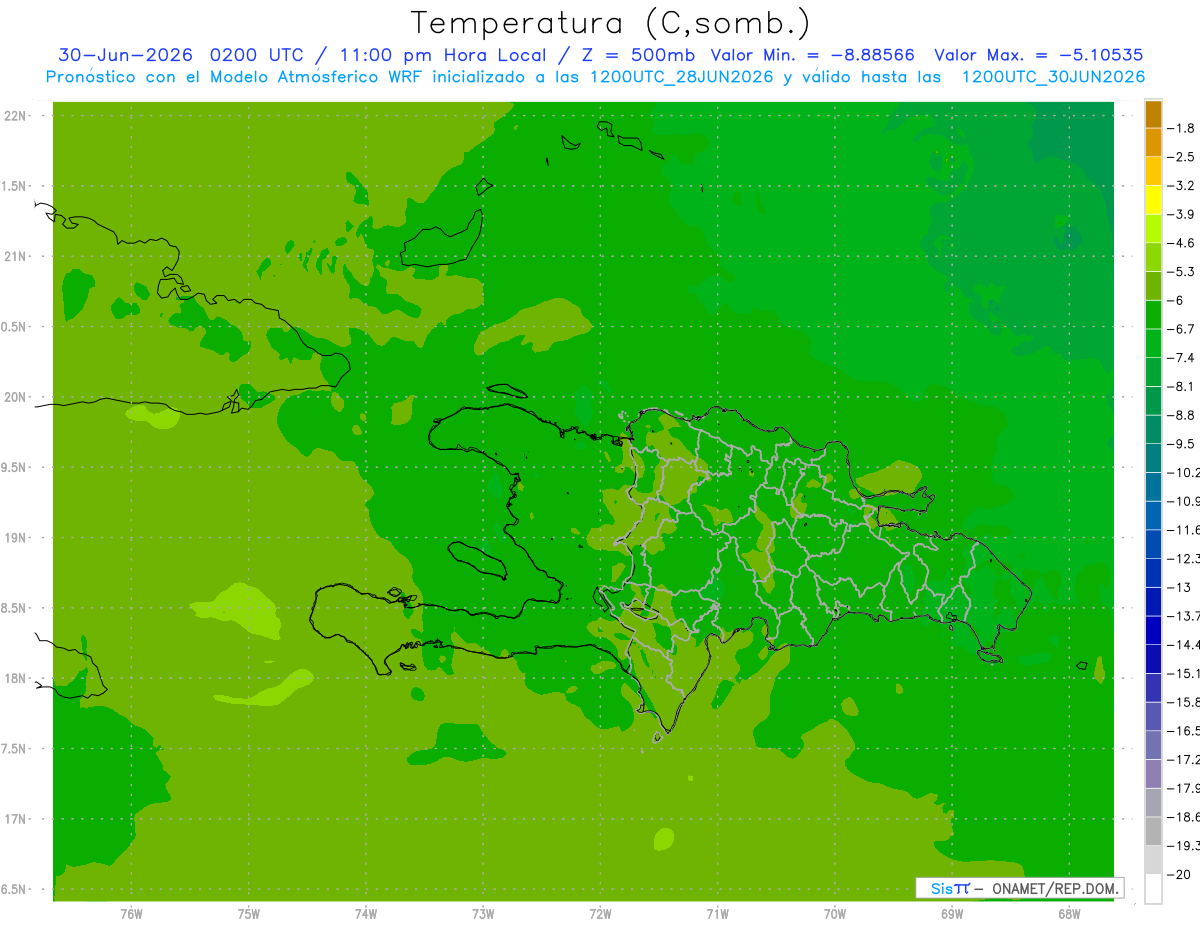Click the "19N" latitude label

tap(14, 538)
